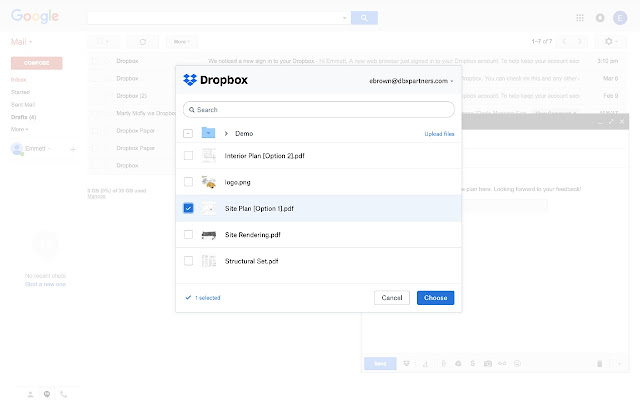Open the More dropdown in Gmail toolbar
The width and height of the screenshot is (640, 400).
(181, 42)
